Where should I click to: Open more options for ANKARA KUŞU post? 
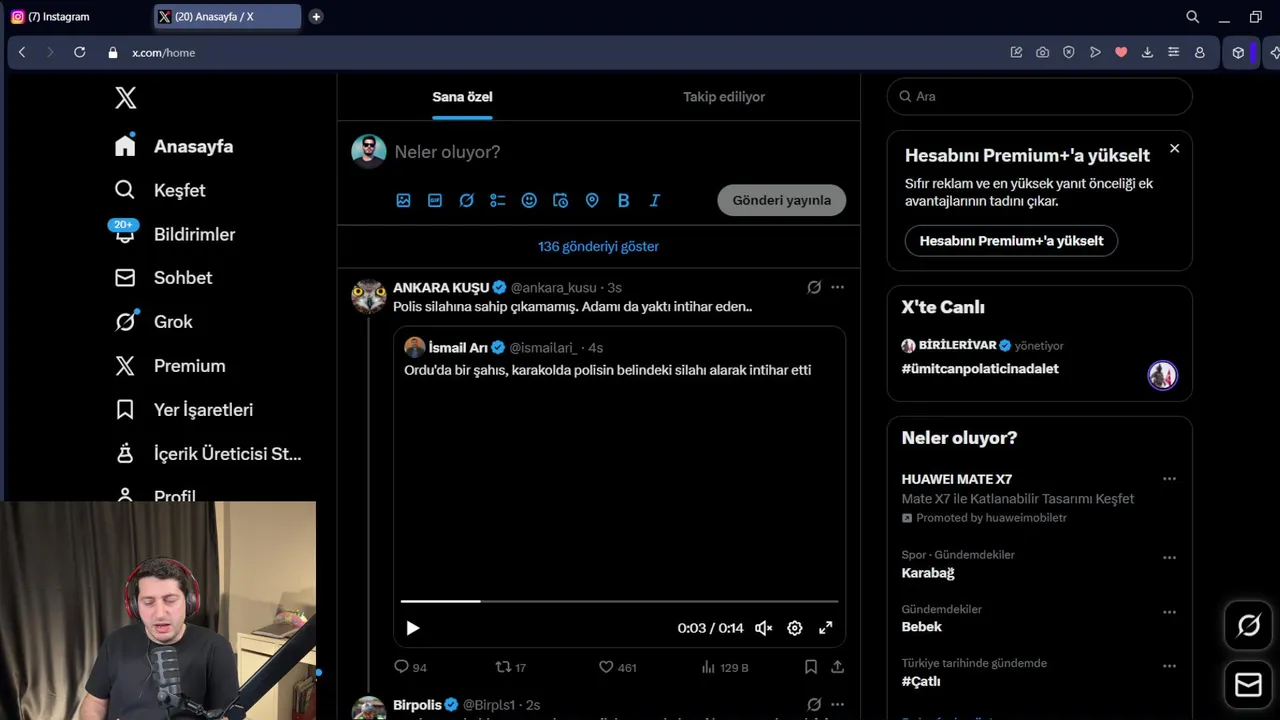[x=838, y=287]
